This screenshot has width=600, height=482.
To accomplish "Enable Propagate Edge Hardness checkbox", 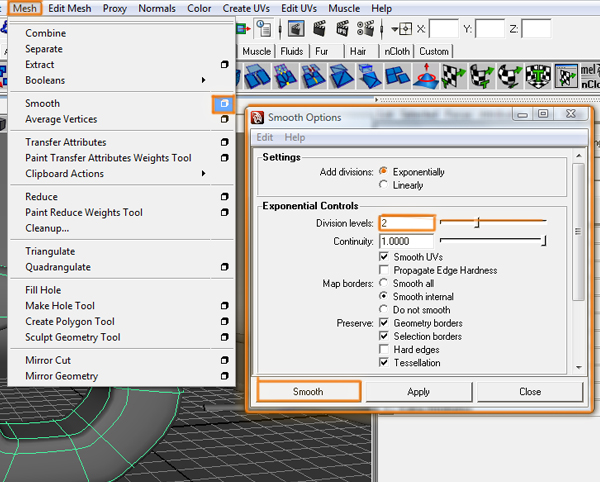I will click(x=385, y=270).
